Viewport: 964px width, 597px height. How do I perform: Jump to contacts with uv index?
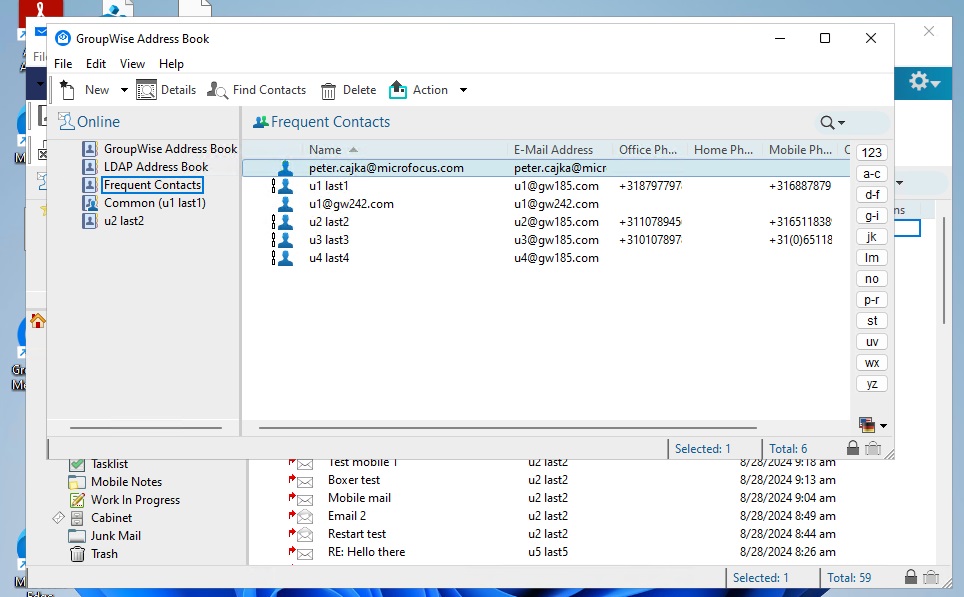(872, 342)
